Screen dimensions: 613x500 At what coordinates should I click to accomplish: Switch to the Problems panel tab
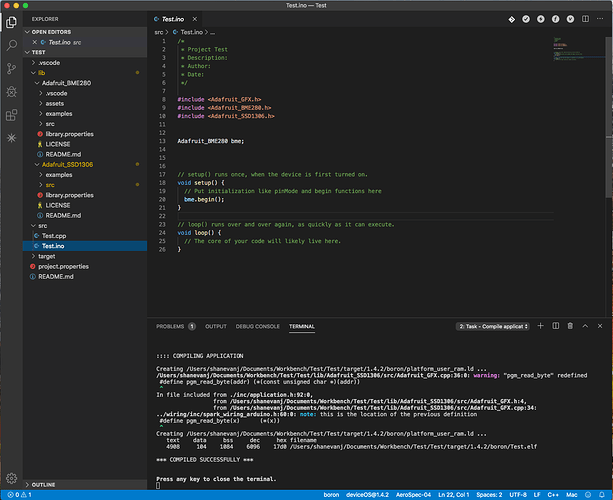(x=170, y=326)
